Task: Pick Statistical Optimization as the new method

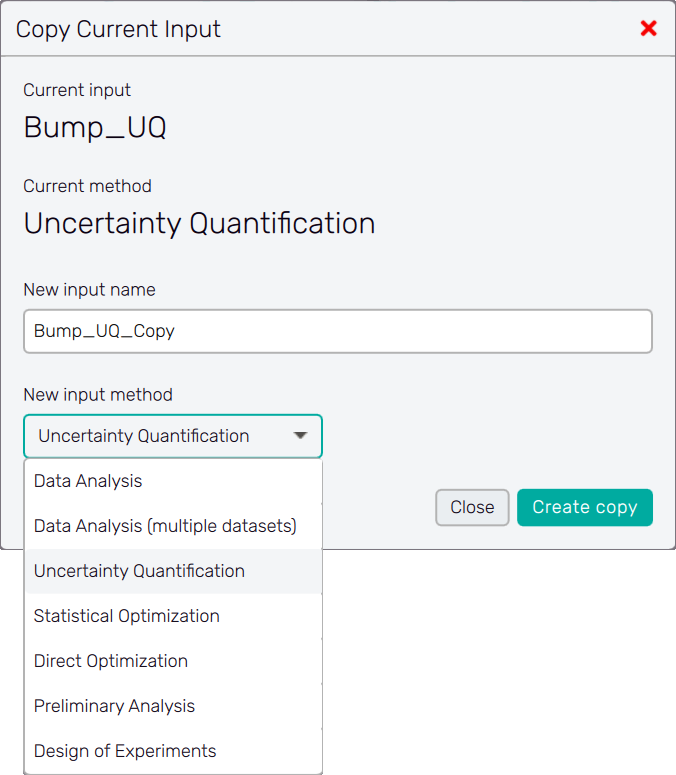Action: (127, 616)
